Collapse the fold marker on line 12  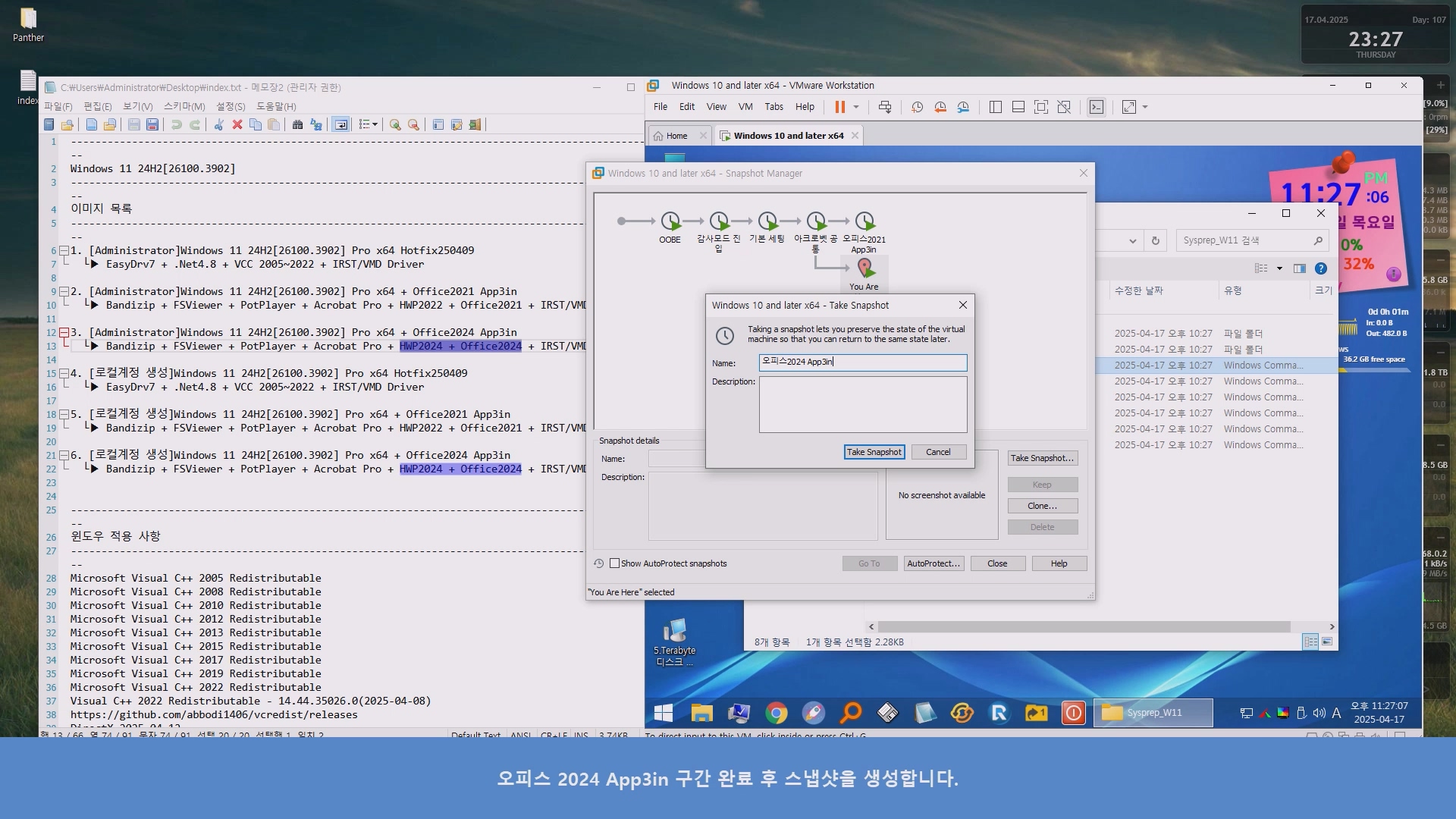pos(64,332)
